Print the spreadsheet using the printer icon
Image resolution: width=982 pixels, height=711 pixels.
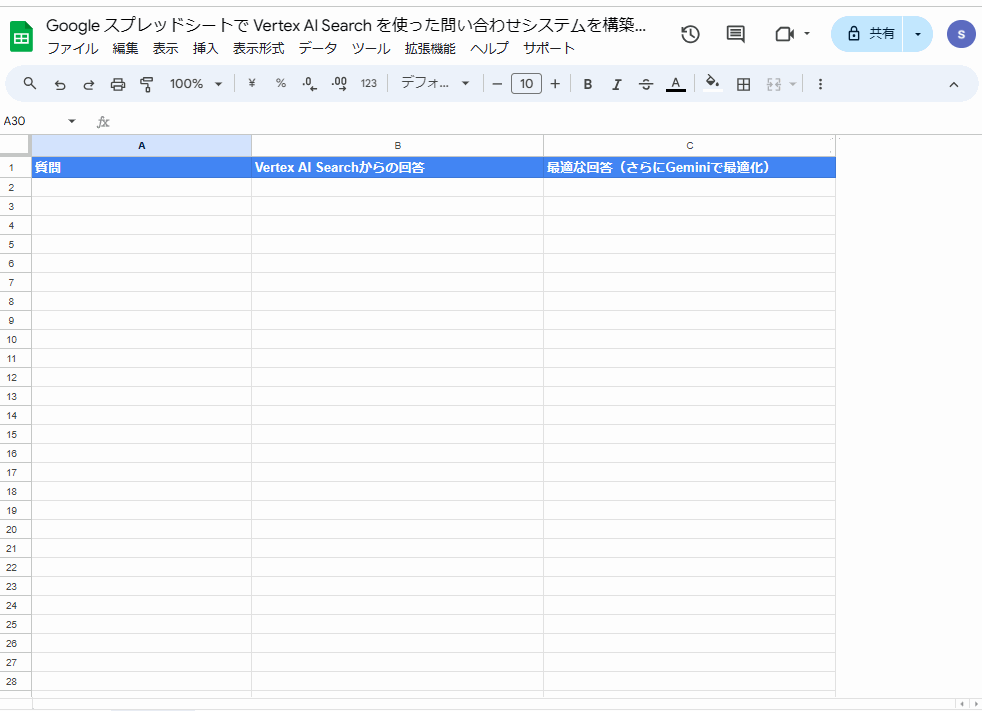tap(118, 84)
